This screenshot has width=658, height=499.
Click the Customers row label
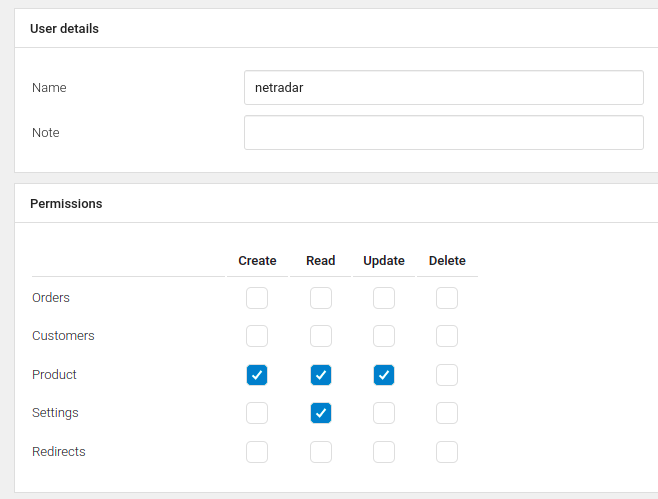click(x=63, y=336)
